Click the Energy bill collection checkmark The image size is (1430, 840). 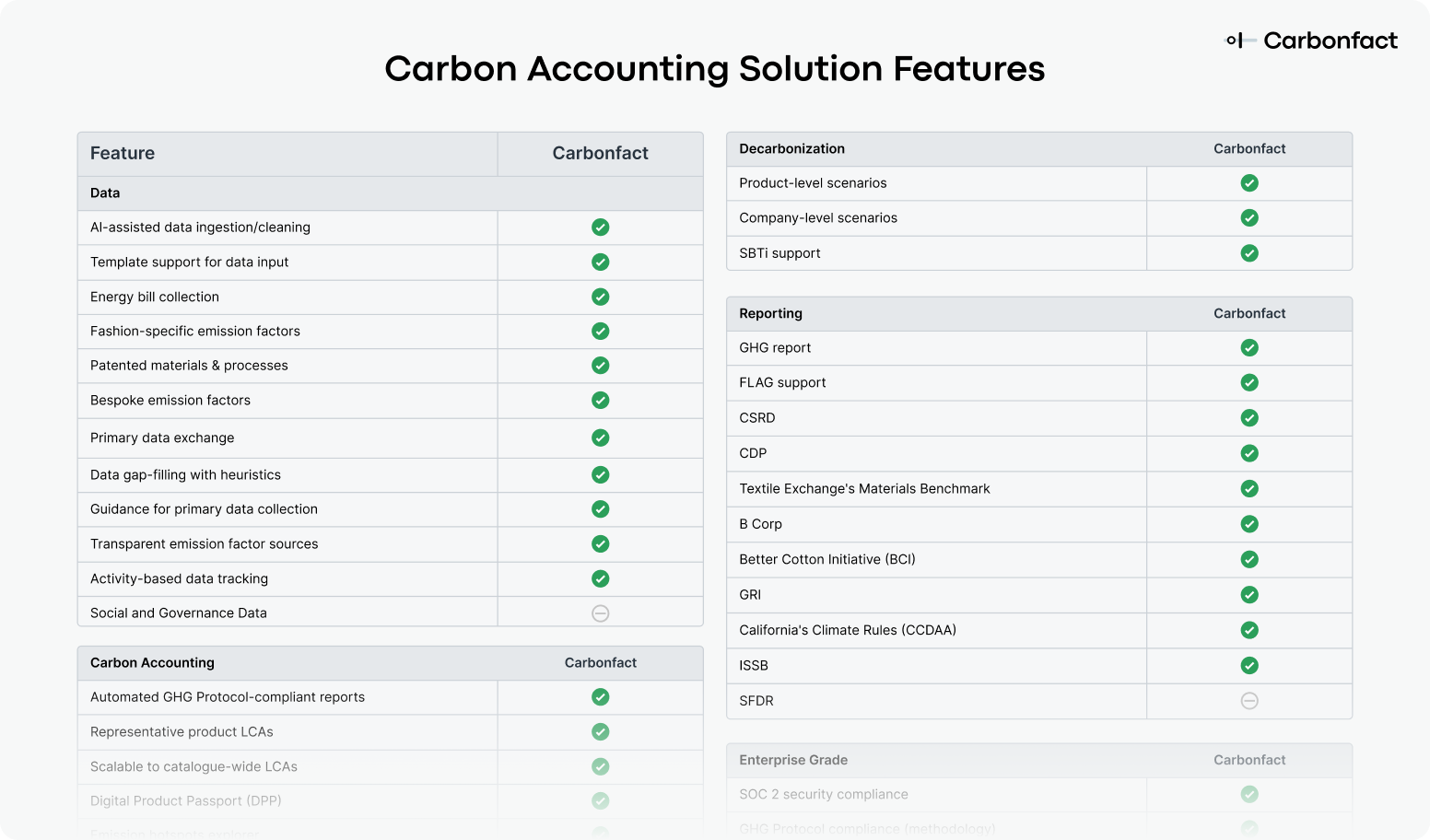pyautogui.click(x=601, y=297)
